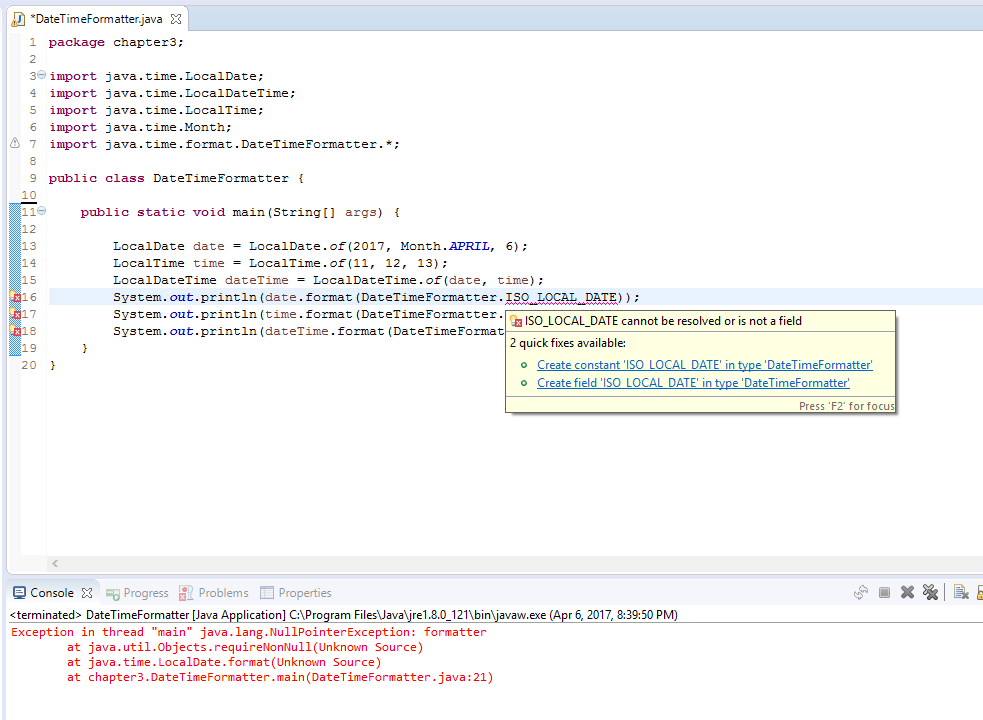Viewport: 983px width, 720px height.
Task: Switch to the DateTimeFormatter.java editor tab
Action: coord(97,19)
